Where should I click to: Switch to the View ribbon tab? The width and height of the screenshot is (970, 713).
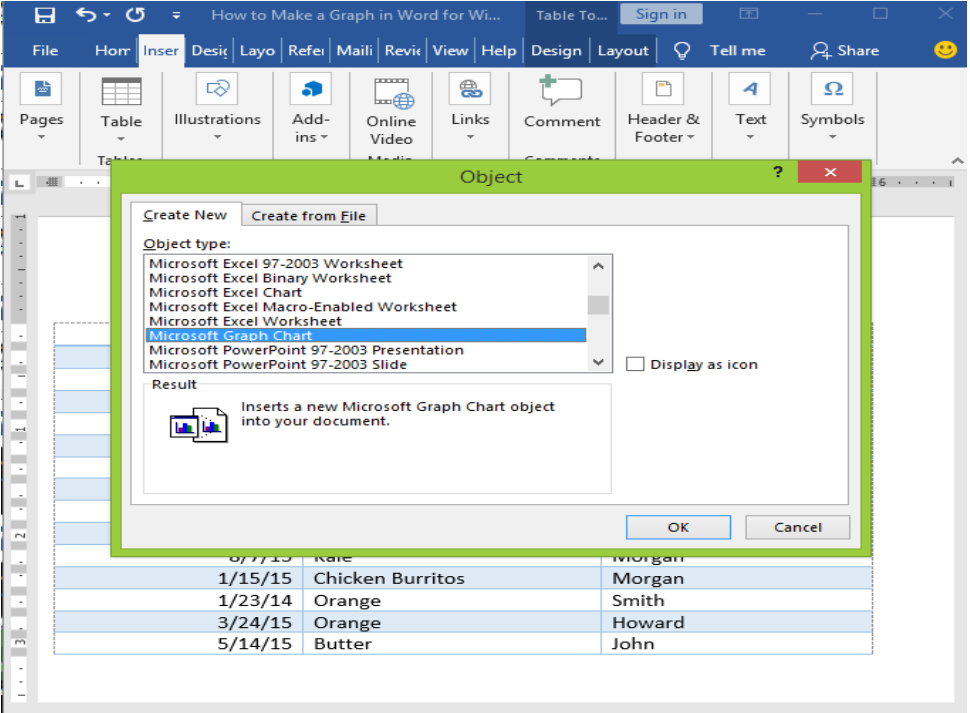point(450,51)
